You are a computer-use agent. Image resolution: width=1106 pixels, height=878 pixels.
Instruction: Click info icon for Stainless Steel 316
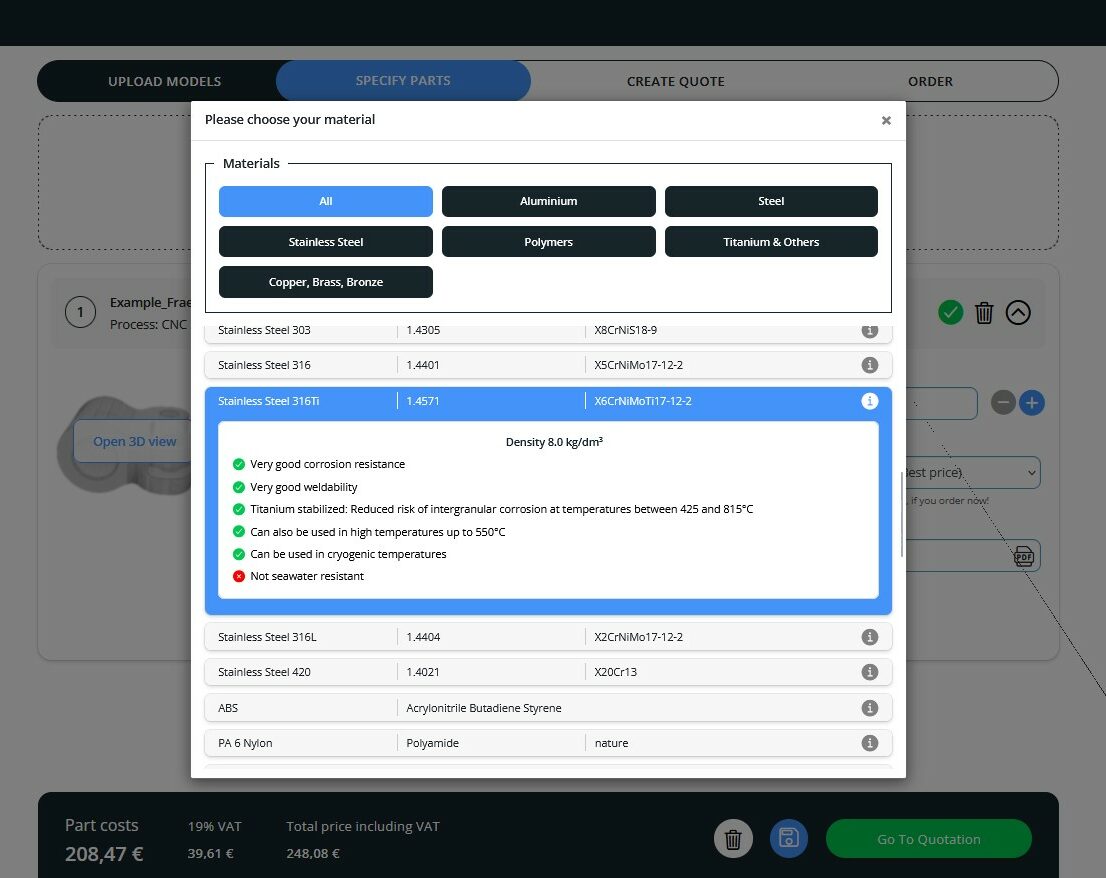tap(869, 365)
